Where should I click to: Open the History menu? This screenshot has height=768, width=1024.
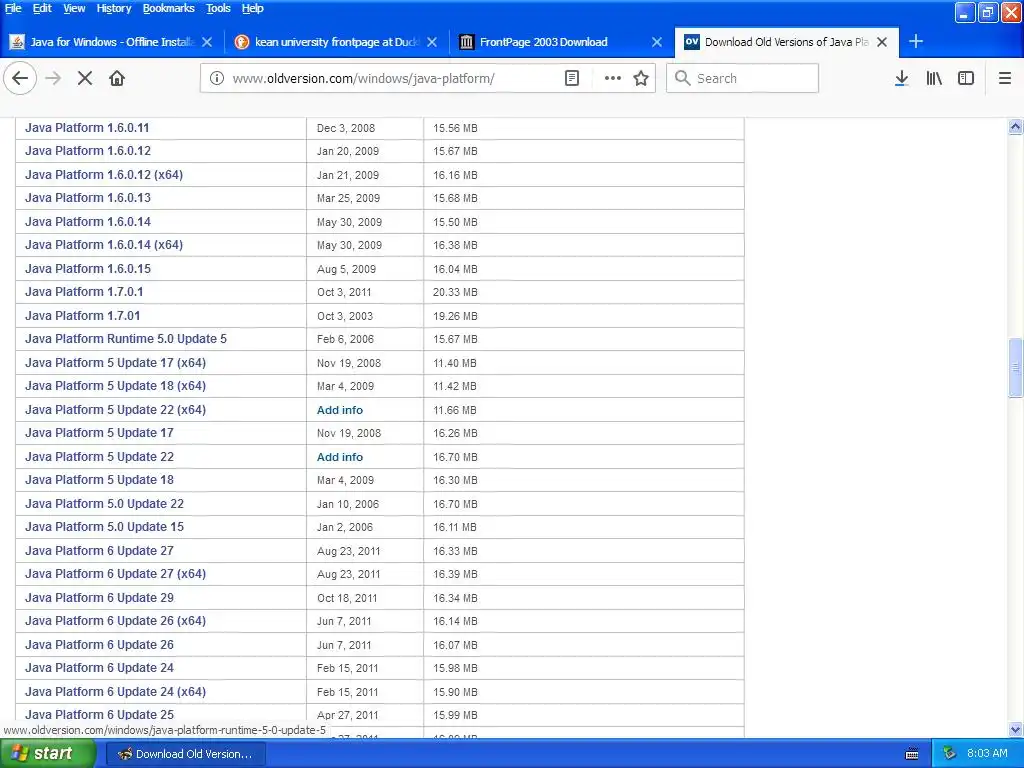(114, 8)
